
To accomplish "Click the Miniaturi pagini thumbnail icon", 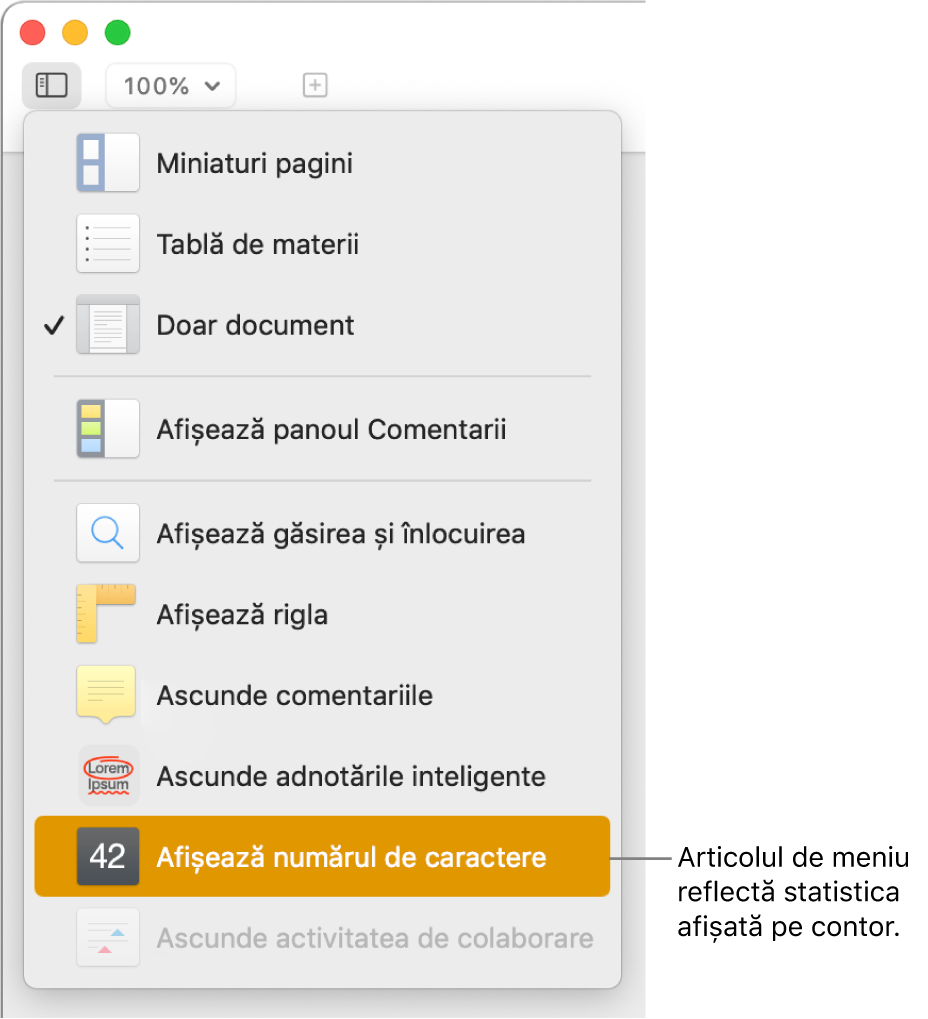I will 108,162.
